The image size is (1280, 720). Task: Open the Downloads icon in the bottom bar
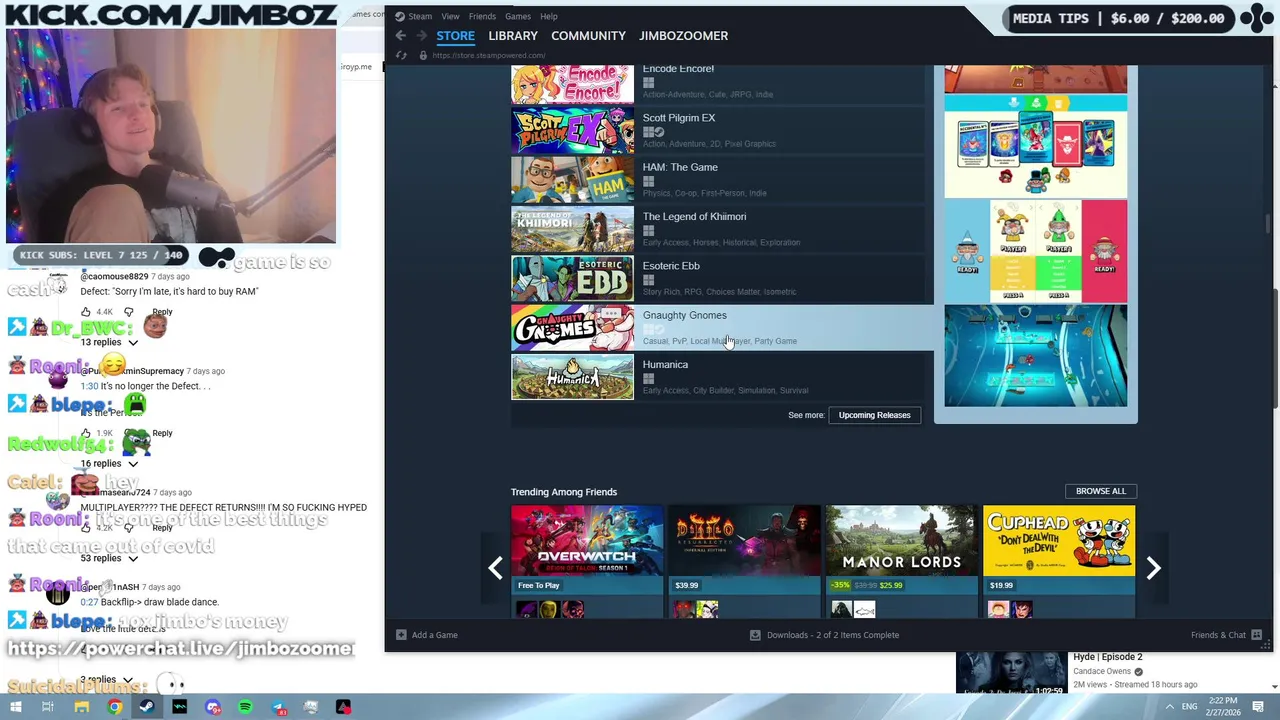(x=755, y=635)
